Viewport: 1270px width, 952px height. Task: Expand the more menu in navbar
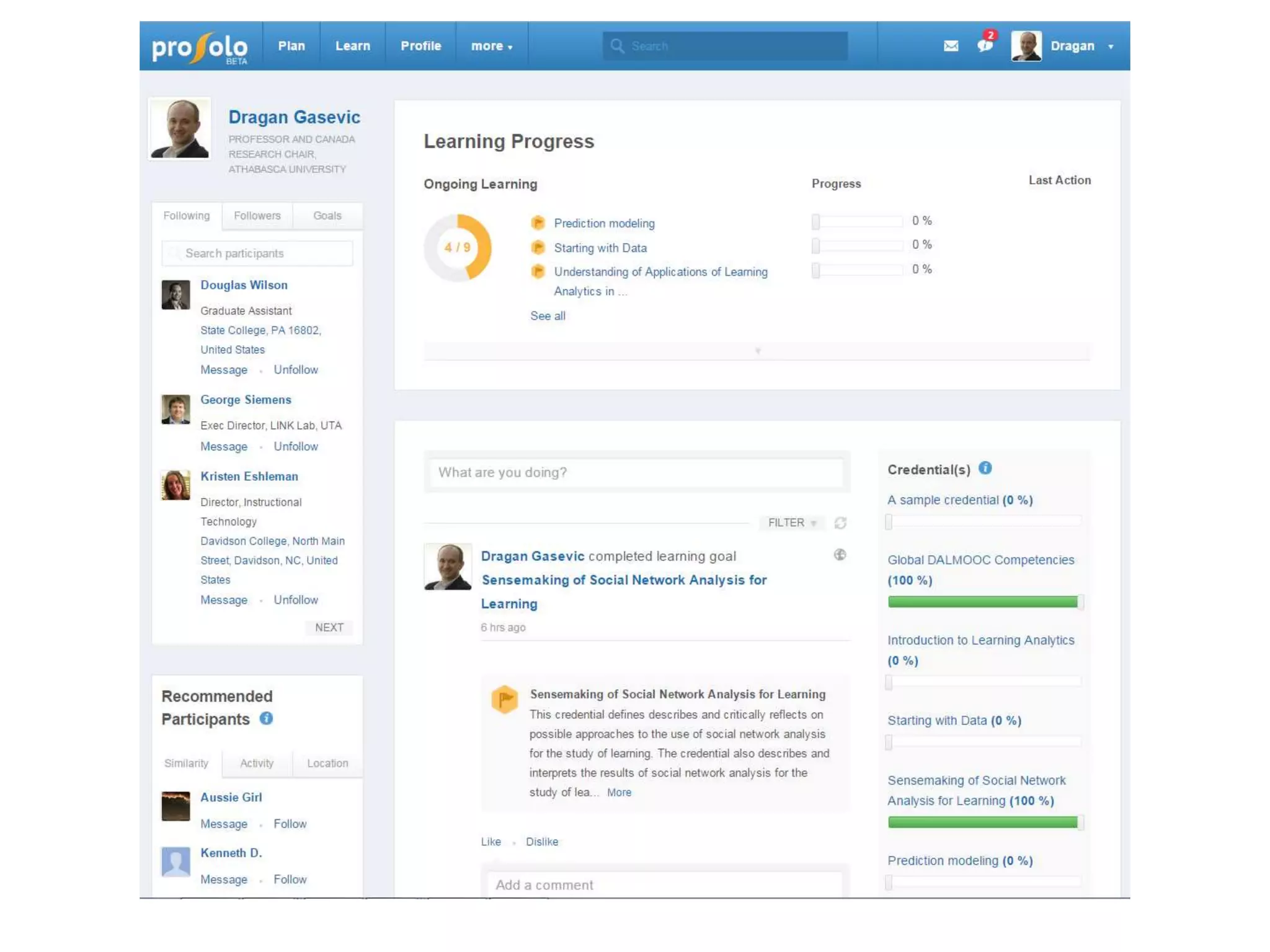(491, 46)
